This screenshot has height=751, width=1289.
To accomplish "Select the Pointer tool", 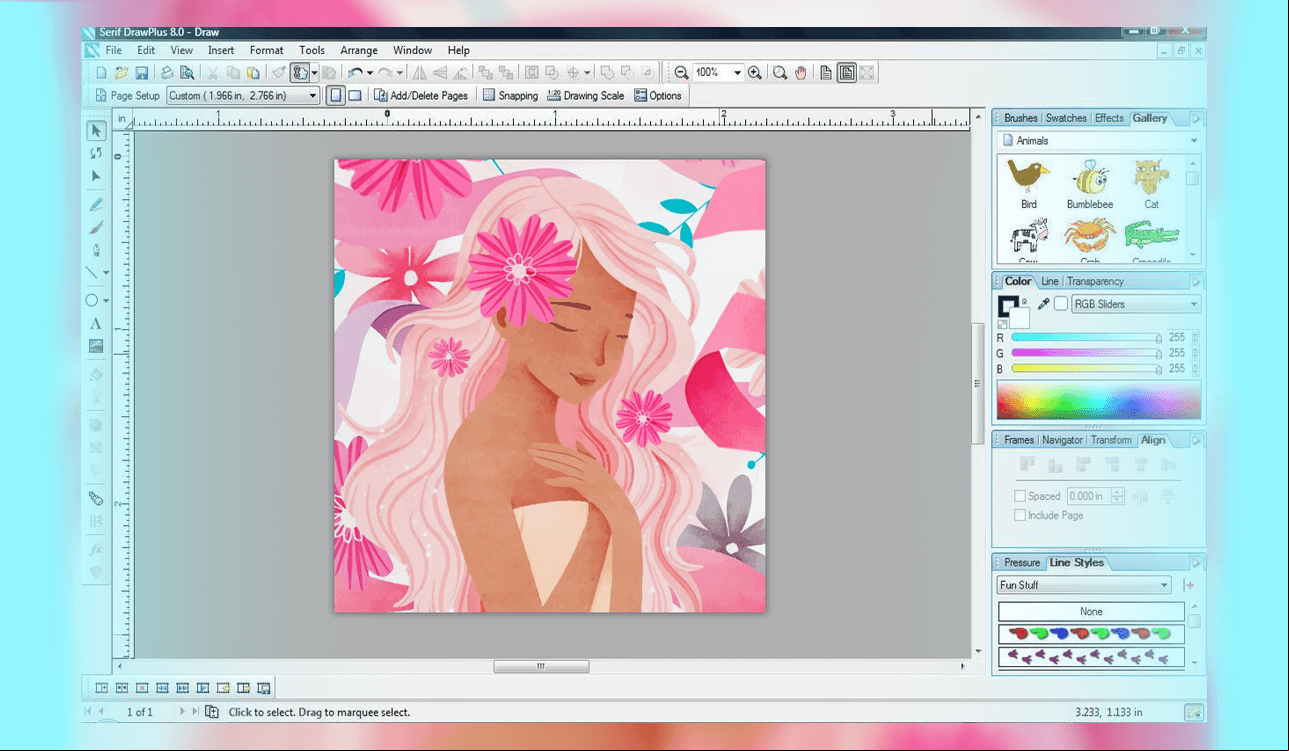I will coord(96,131).
